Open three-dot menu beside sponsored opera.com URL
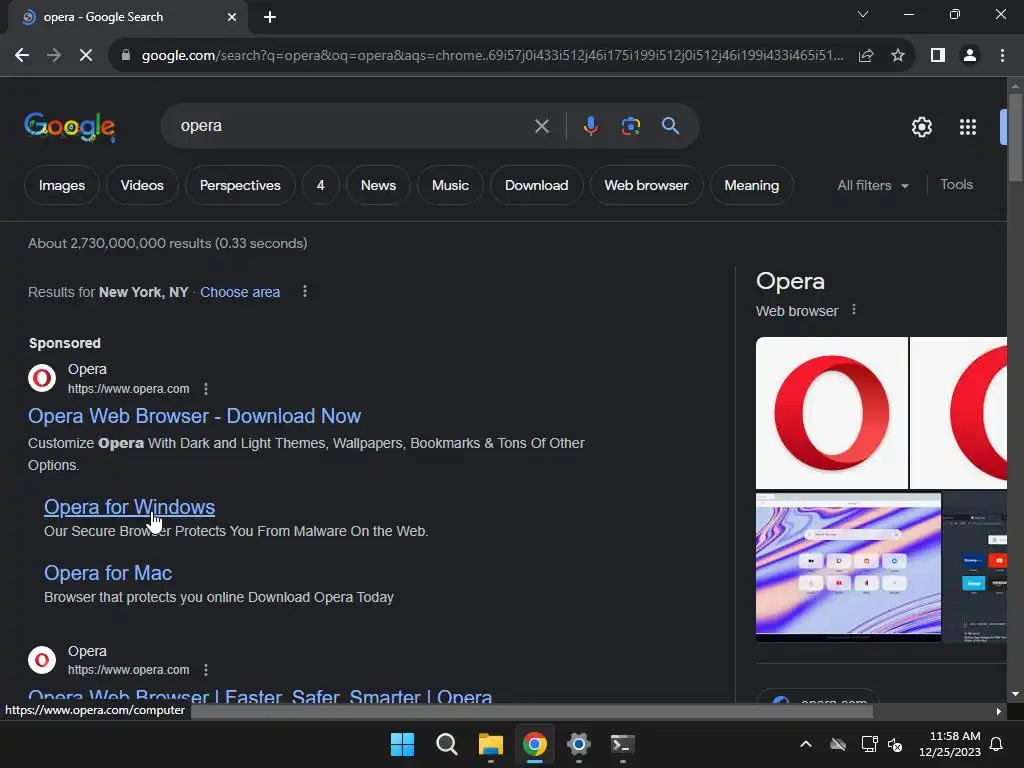 [206, 389]
